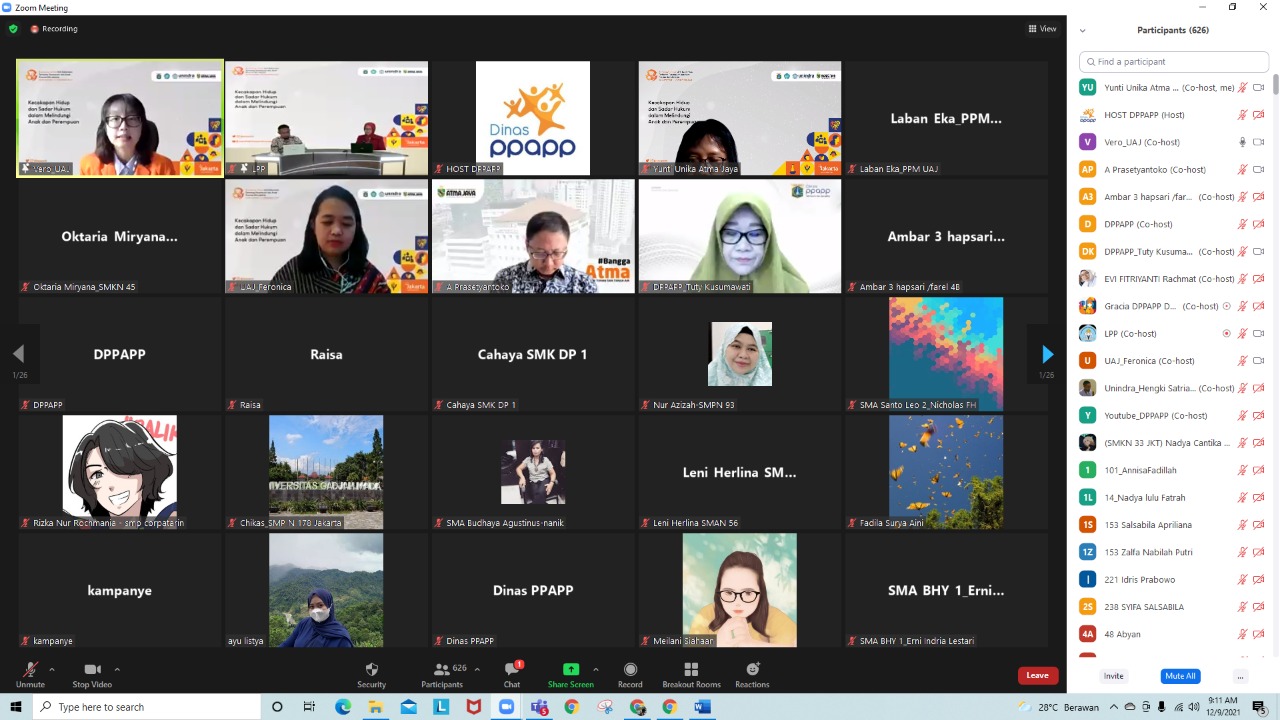Select the Vero_UAJ video tile

120,118
